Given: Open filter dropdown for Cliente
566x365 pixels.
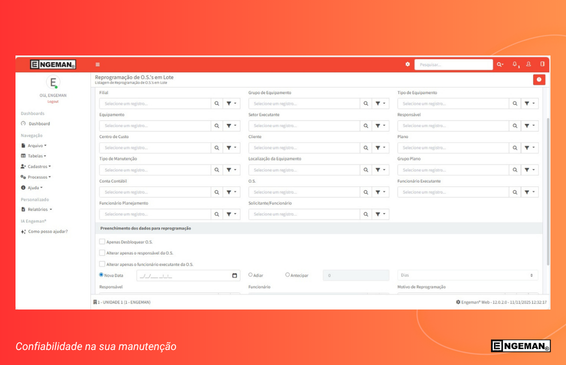Looking at the screenshot, I should [x=380, y=148].
